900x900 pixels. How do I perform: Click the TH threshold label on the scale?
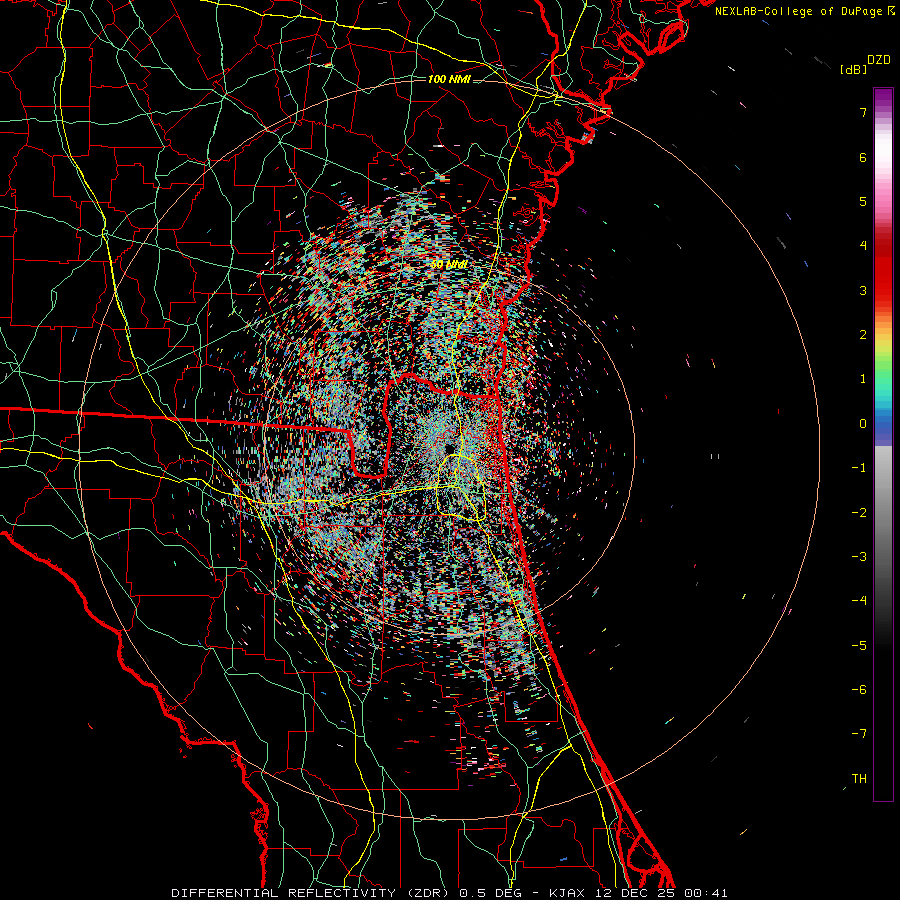(859, 779)
